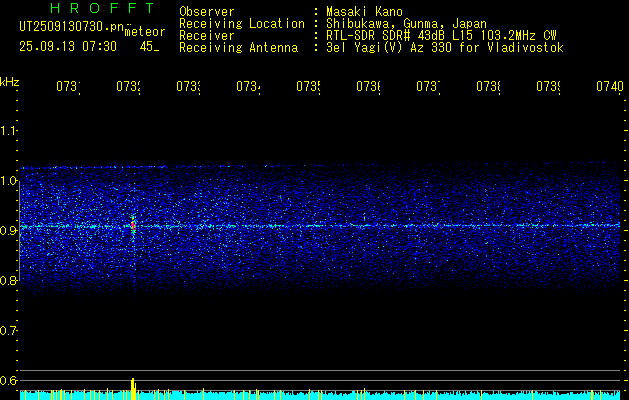Select Shibukawa, Gunma, Japan text
Viewport: 629px width, 400px height.
[406, 24]
